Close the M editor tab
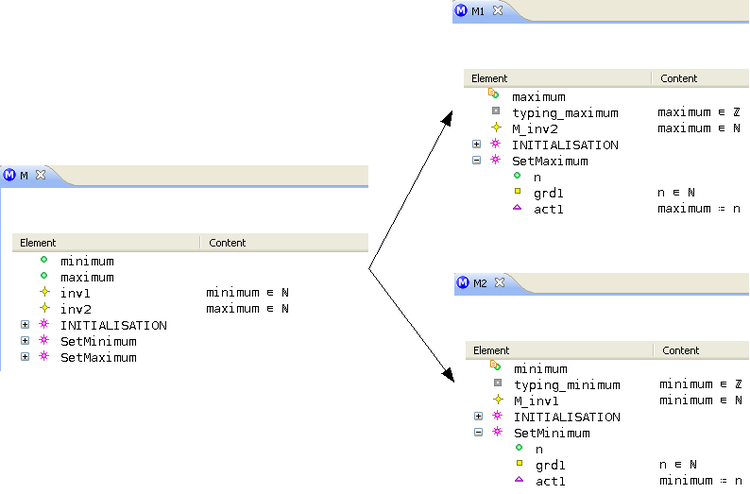750x494 pixels. click(x=41, y=175)
